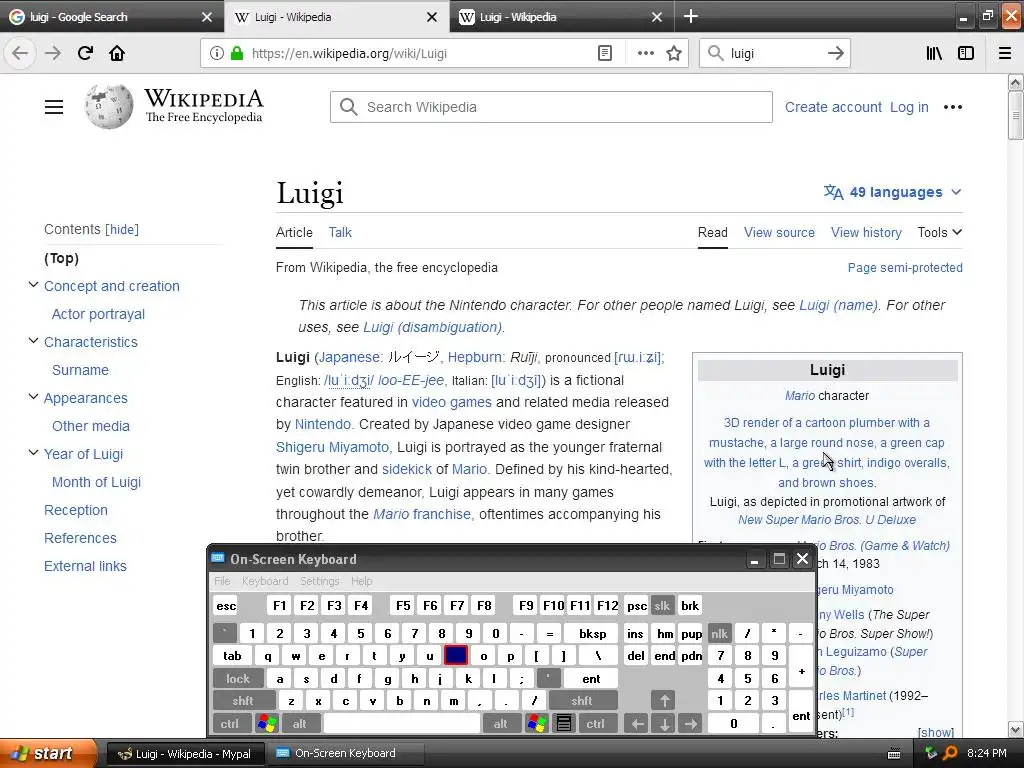1024x768 pixels.
Task: Click the Wikipedia globe logo
Action: (x=108, y=106)
